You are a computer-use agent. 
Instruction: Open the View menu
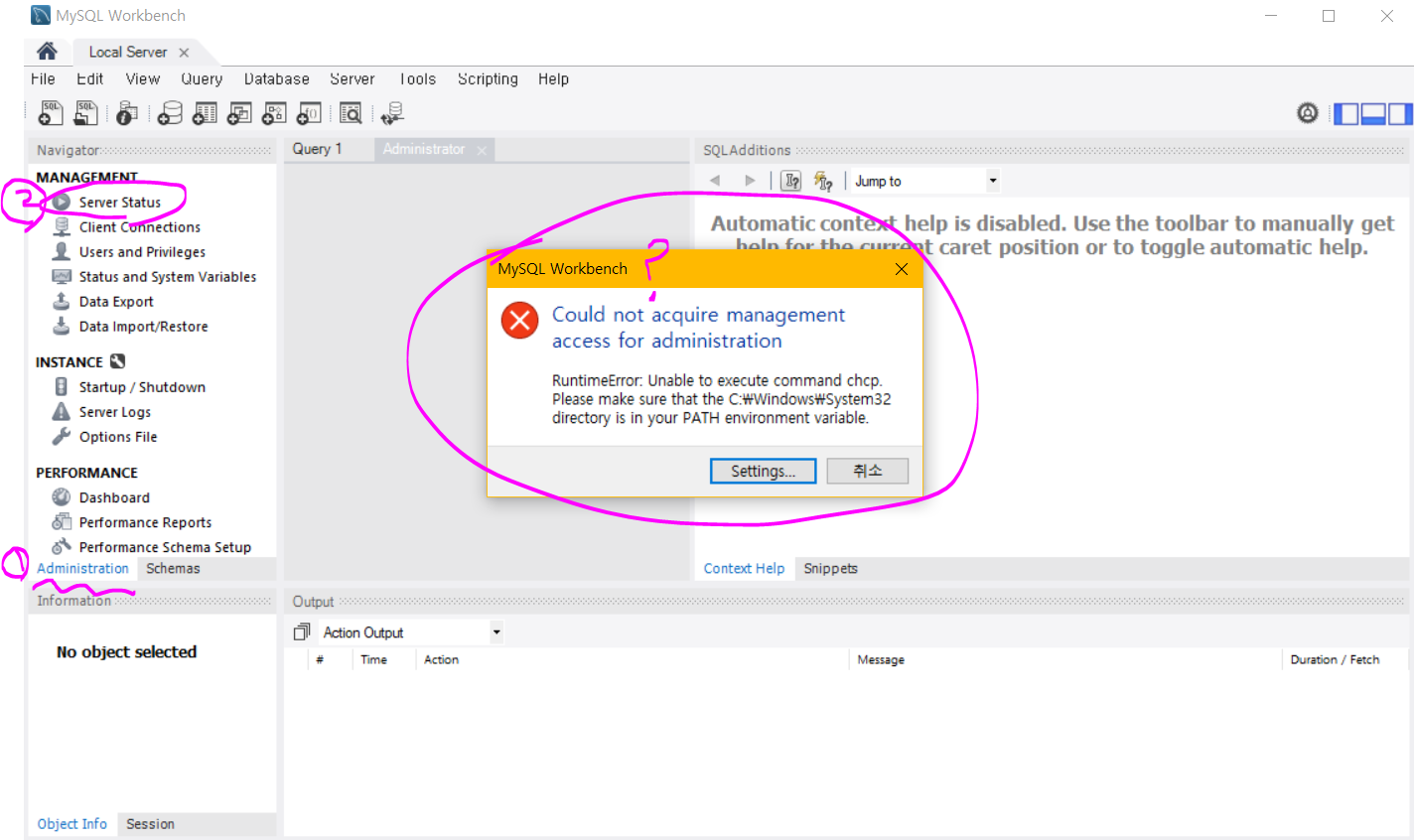pos(142,78)
